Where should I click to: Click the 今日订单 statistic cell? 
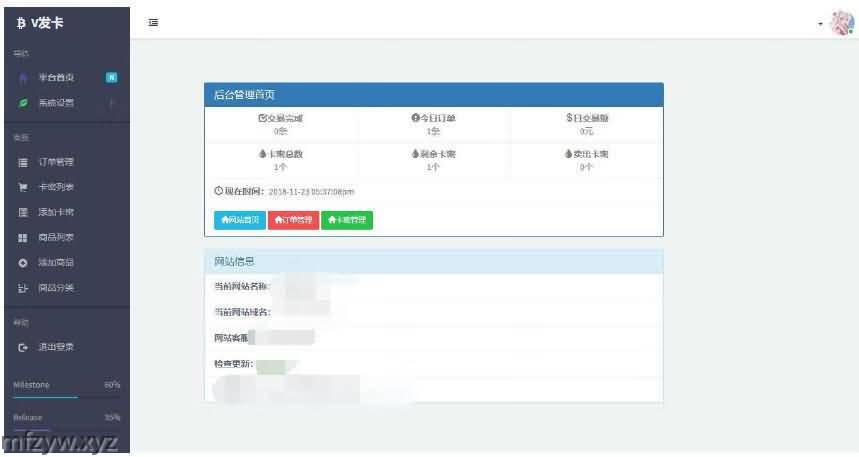tap(433, 124)
